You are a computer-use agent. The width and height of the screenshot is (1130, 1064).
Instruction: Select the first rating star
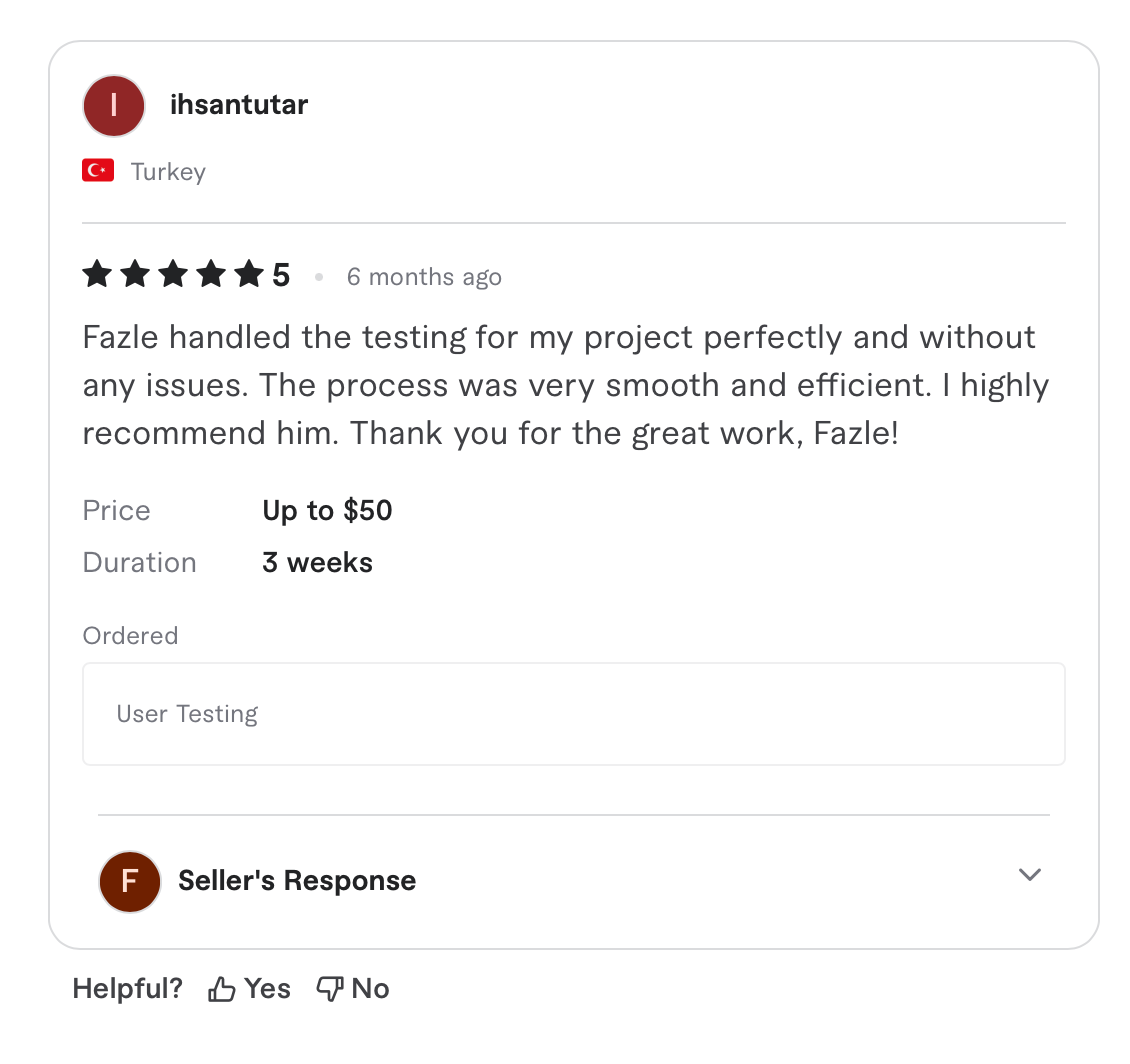(x=96, y=273)
